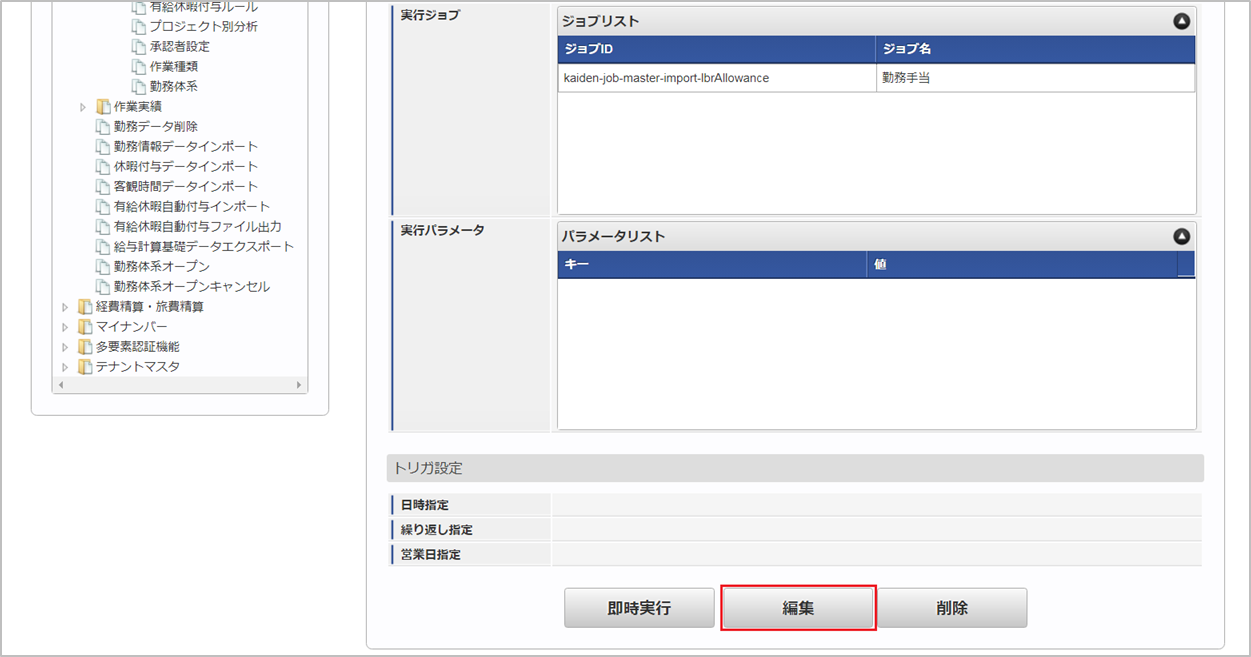Expand the テナントマスタ folder arrow
The width and height of the screenshot is (1251, 657).
(x=65, y=367)
